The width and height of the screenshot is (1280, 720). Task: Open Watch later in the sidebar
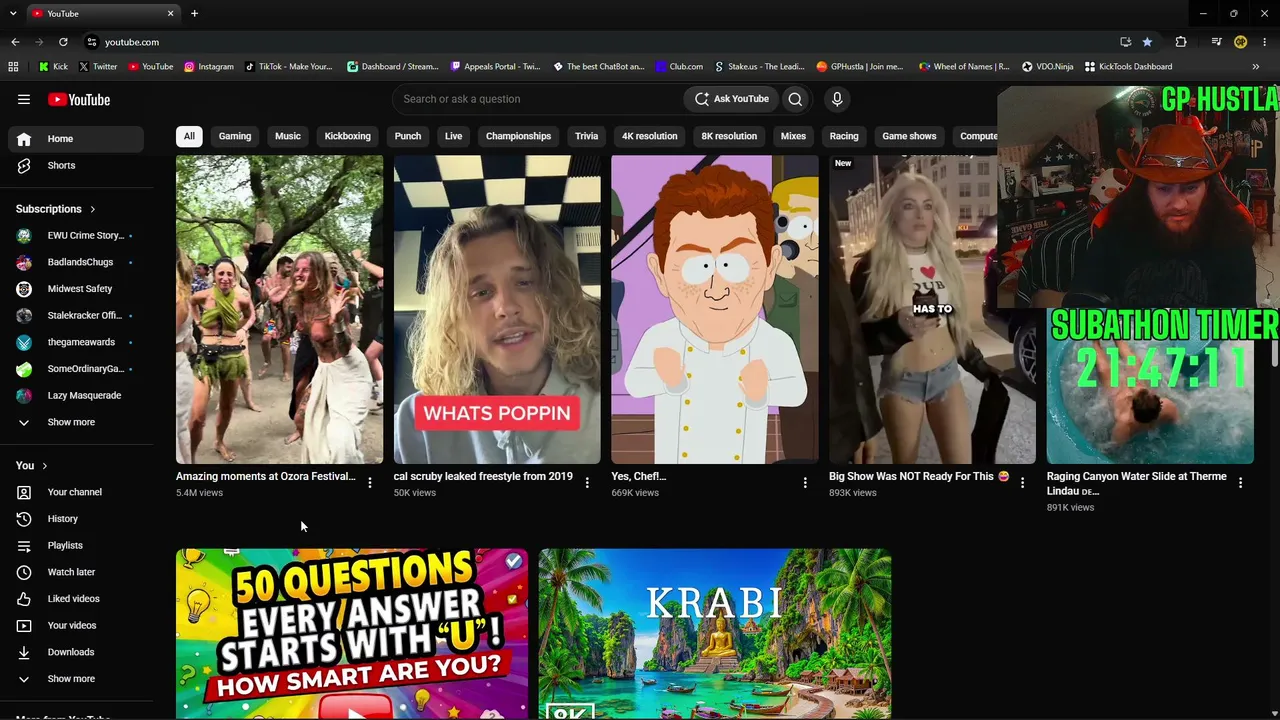[x=76, y=572]
